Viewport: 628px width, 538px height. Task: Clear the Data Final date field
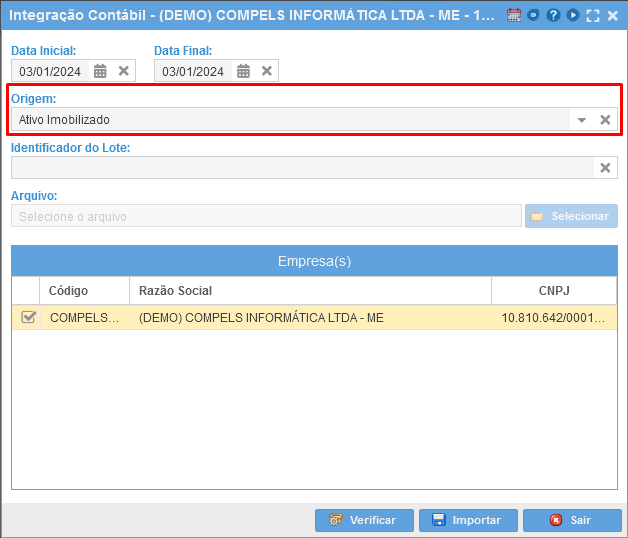(267, 71)
